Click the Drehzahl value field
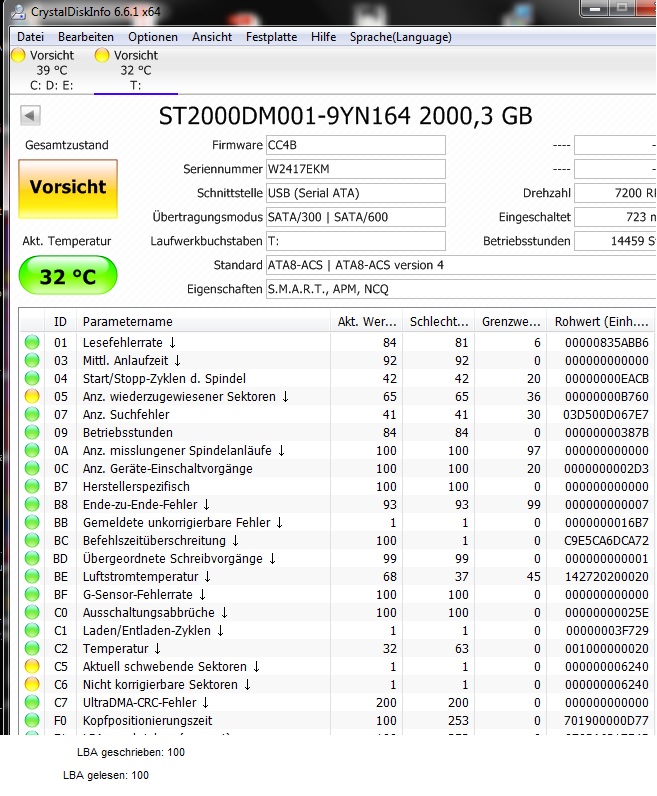The width and height of the screenshot is (657, 796). click(x=615, y=193)
